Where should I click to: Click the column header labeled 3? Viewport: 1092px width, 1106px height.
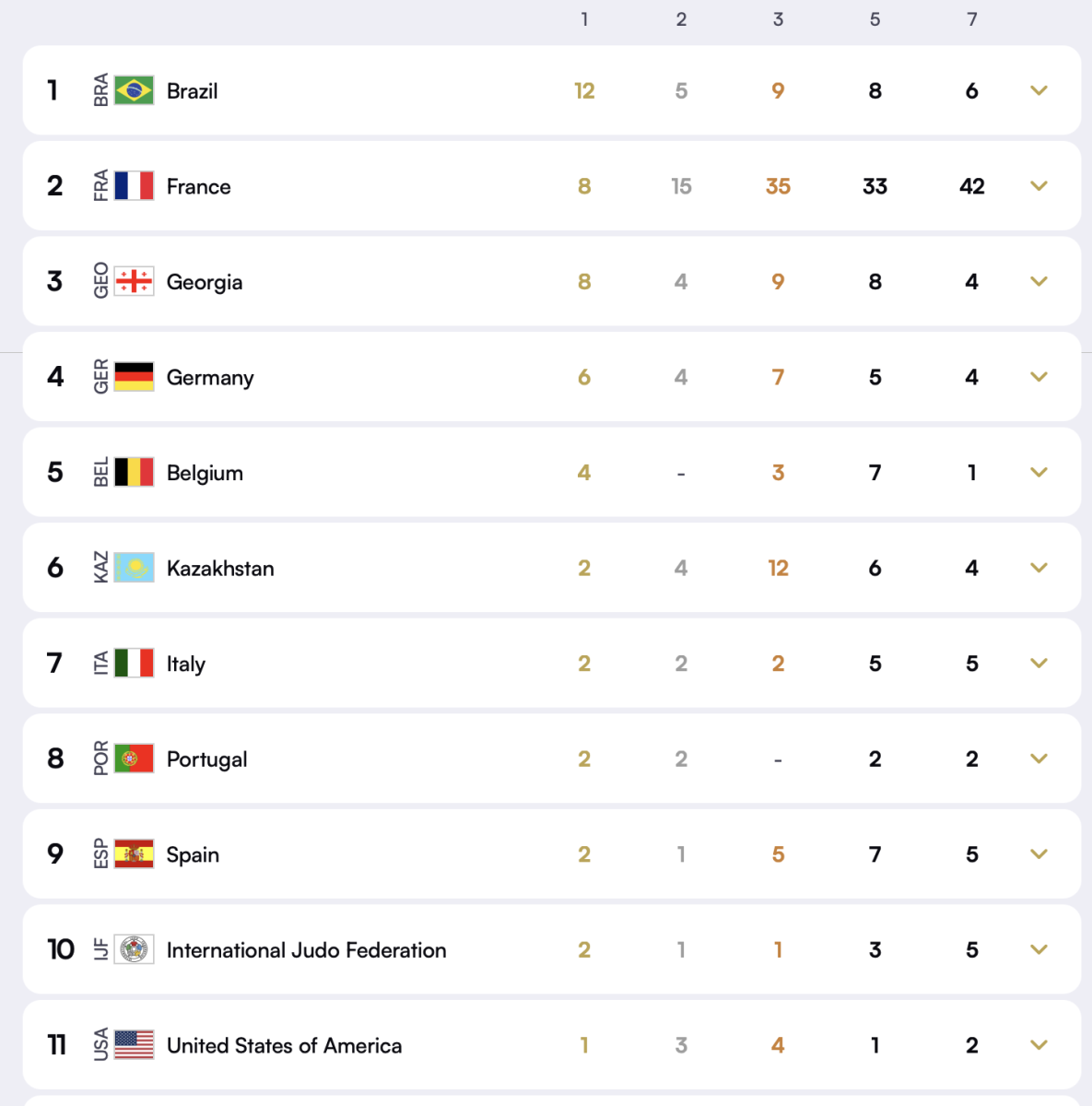coord(778,18)
